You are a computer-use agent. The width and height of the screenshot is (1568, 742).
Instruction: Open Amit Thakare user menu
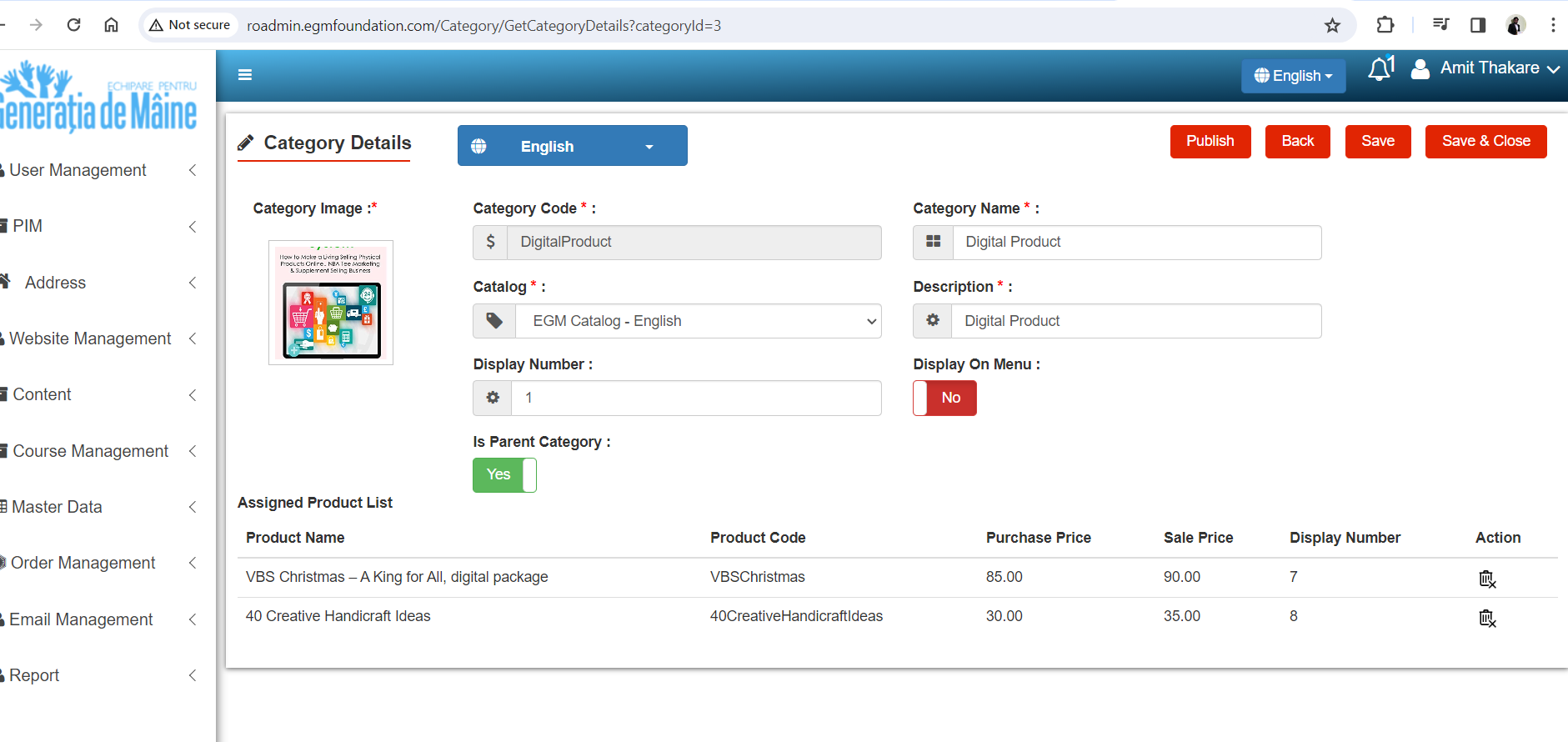tap(1488, 68)
